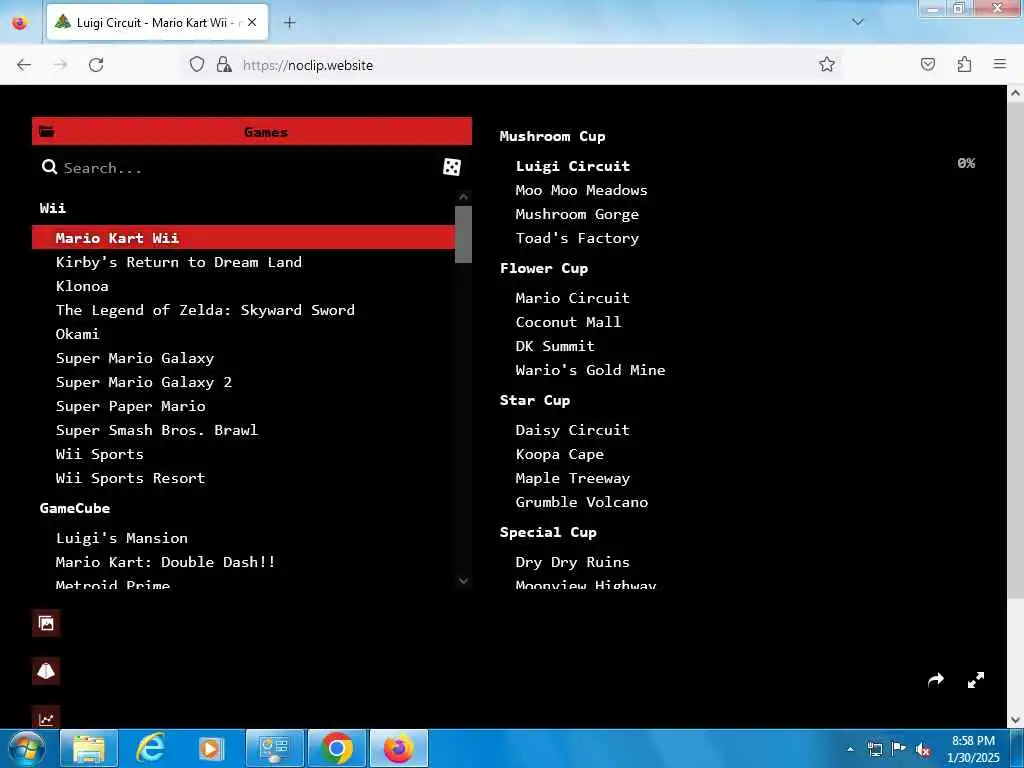Load the Wario's Gold Mine course
This screenshot has height=768, width=1024.
[590, 370]
